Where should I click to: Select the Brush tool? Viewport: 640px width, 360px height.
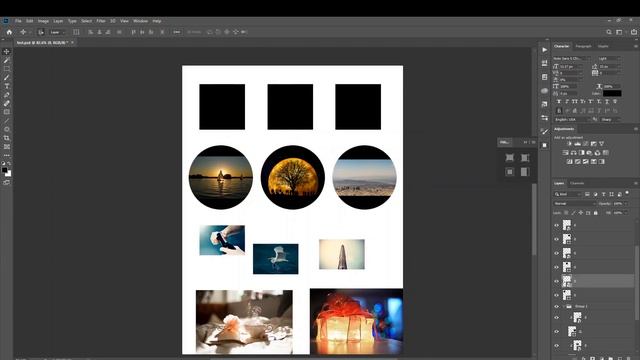pyautogui.click(x=7, y=78)
